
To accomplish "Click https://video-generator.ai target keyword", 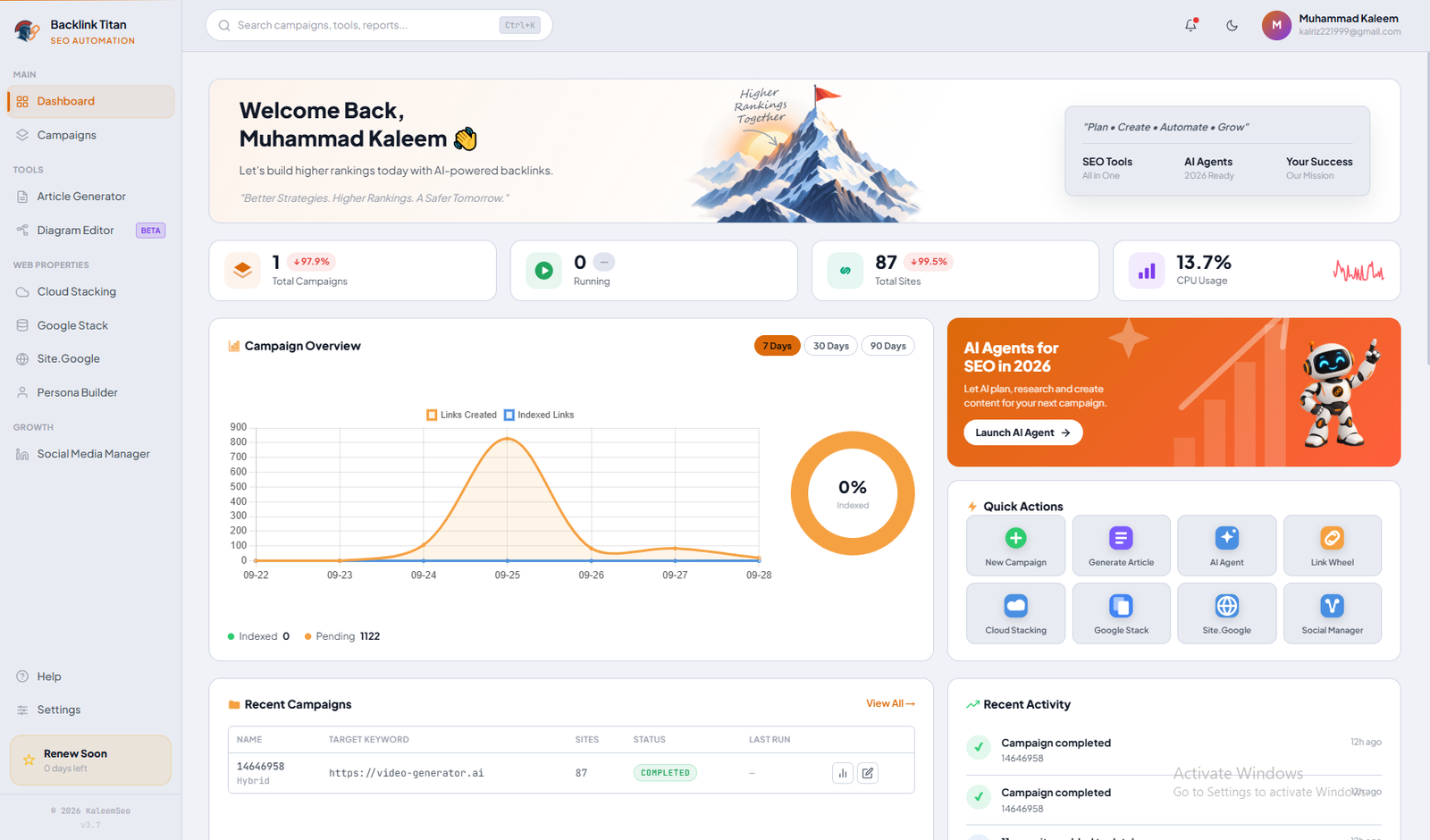I will tap(406, 773).
